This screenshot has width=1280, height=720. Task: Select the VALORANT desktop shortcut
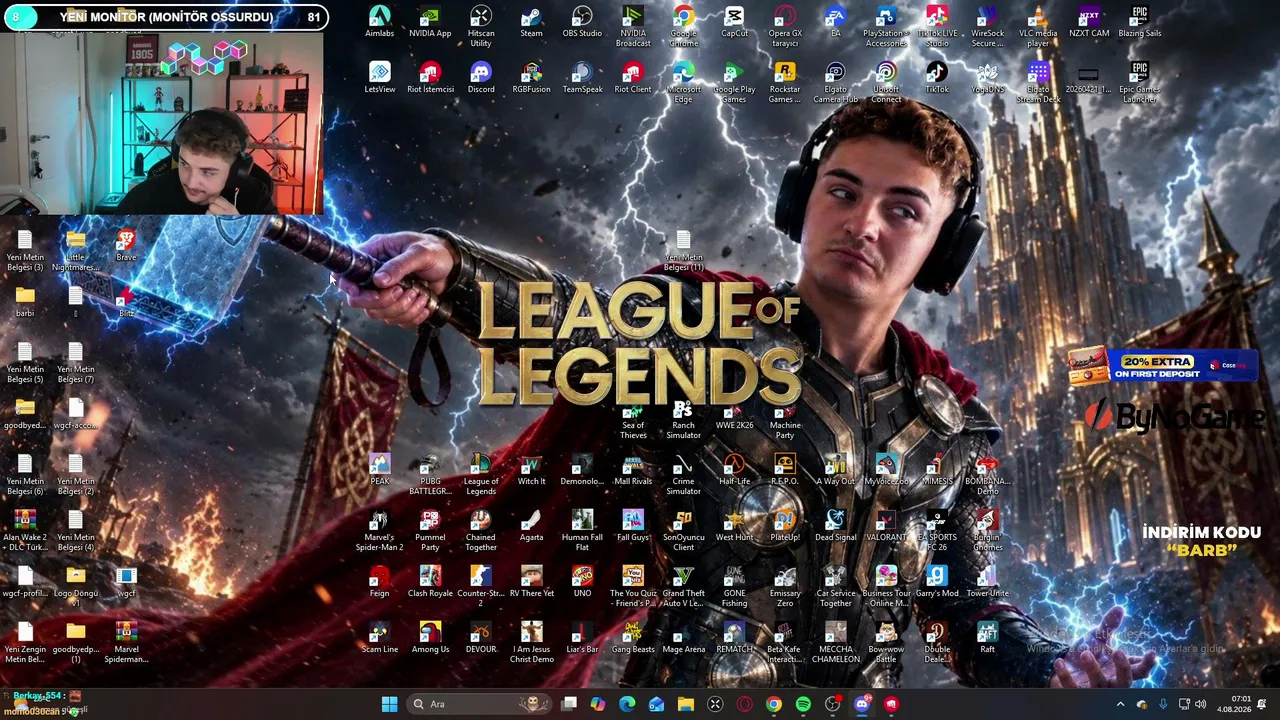[886, 526]
